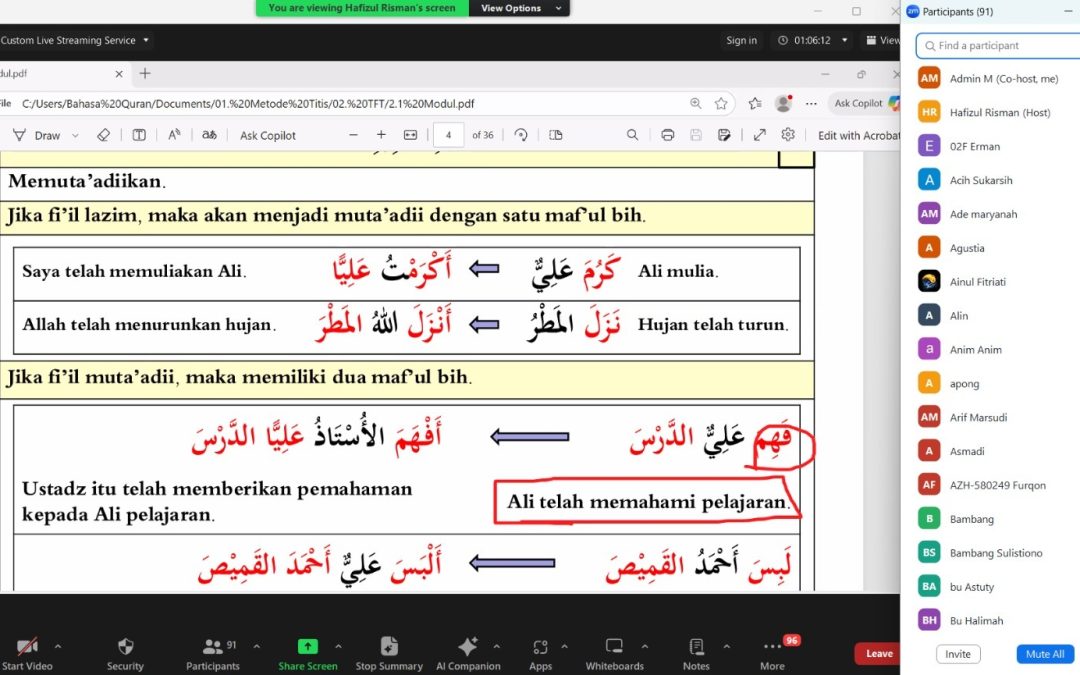The height and width of the screenshot is (675, 1080).
Task: Open a new browser tab
Action: [145, 73]
